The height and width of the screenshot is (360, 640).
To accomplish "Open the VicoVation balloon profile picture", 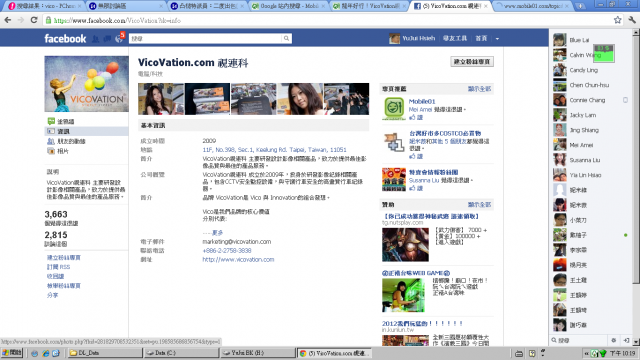I will pyautogui.click(x=86, y=84).
